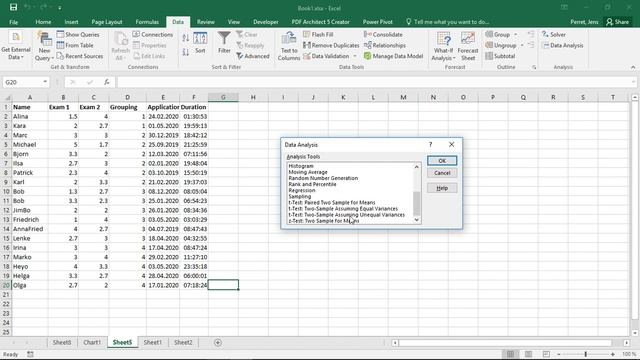This screenshot has height=360, width=640.
Task: Click OK in Data Analysis dialog
Action: coord(442,161)
